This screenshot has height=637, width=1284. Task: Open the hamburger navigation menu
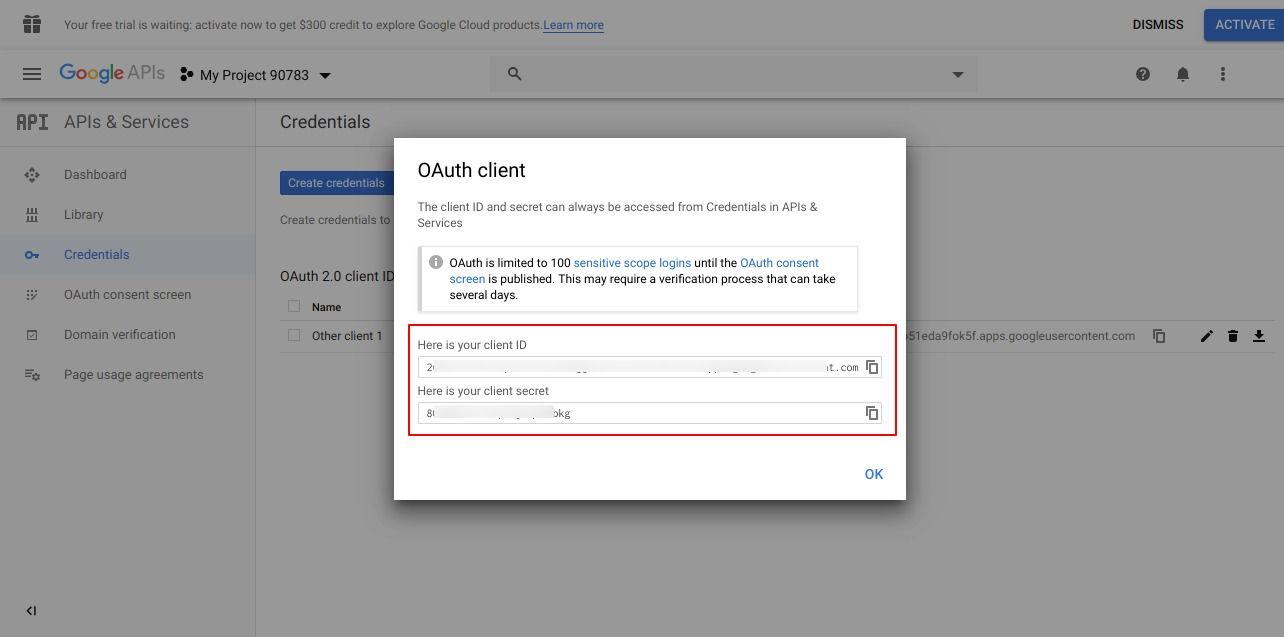[x=32, y=74]
